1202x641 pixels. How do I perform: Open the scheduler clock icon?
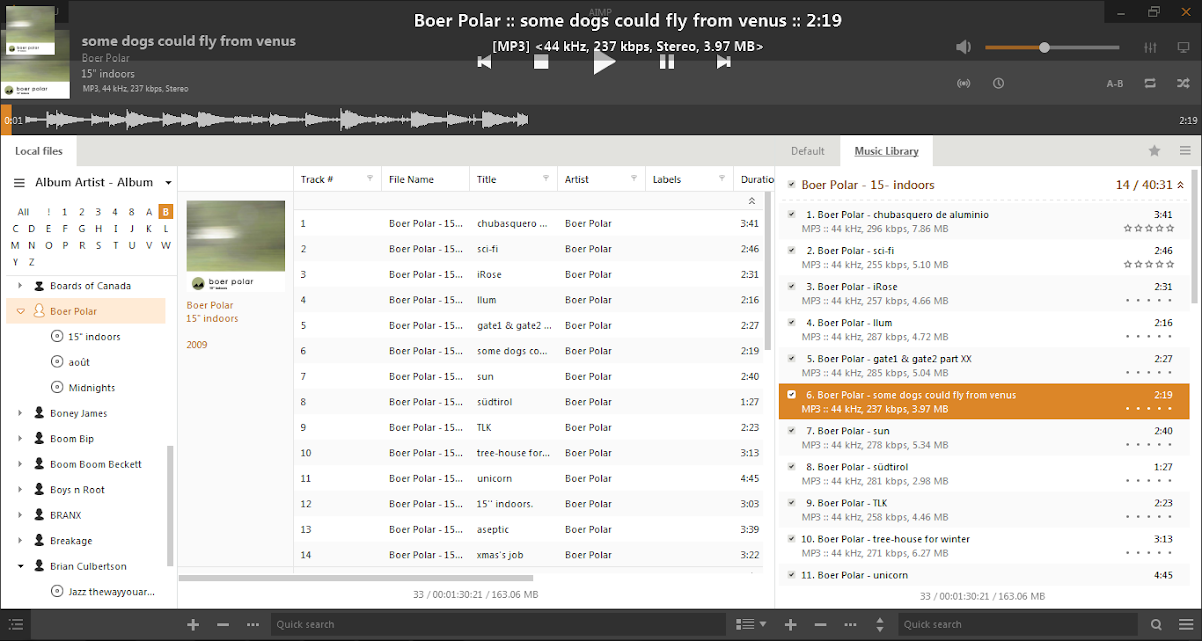tap(998, 83)
